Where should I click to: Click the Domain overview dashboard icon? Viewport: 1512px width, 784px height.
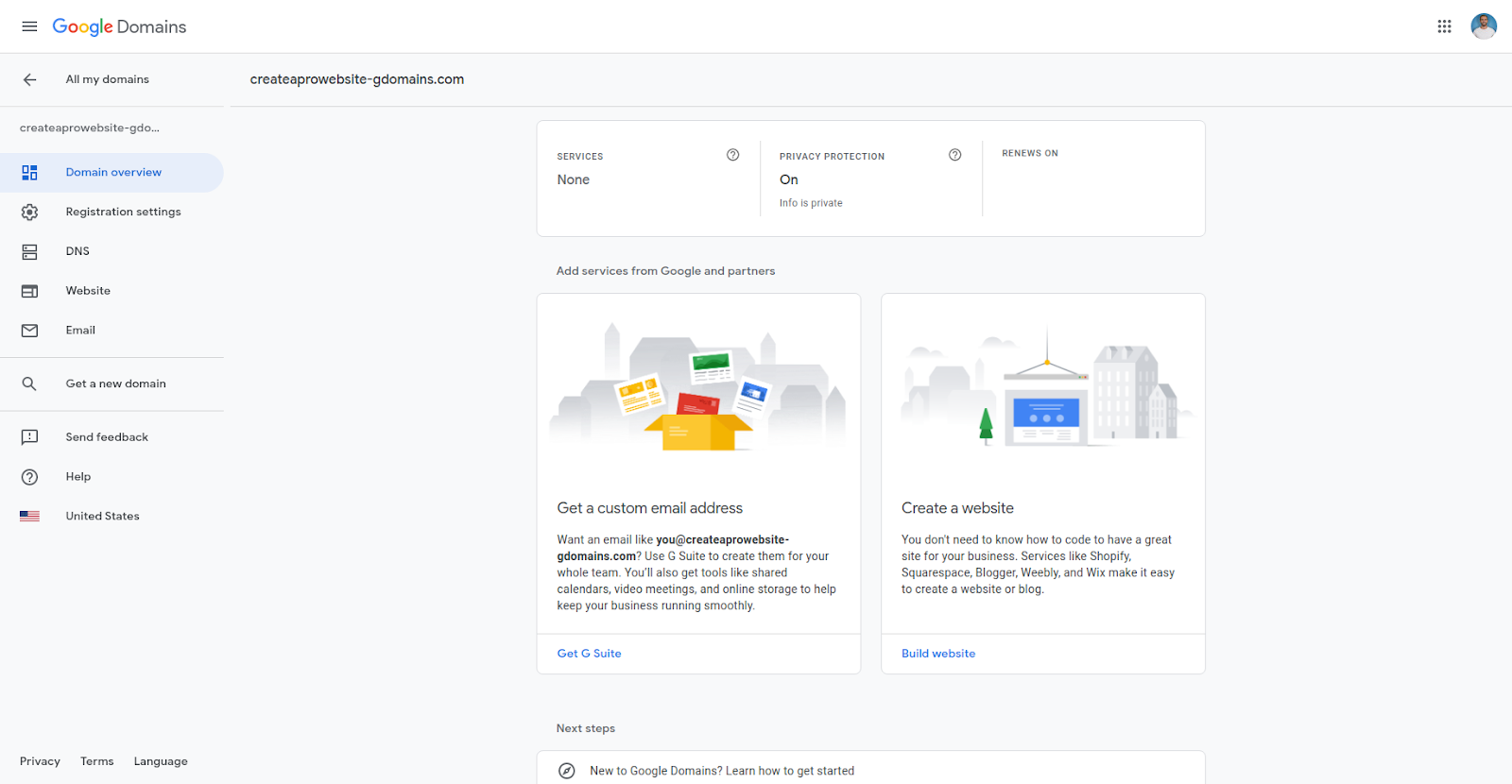click(x=29, y=173)
